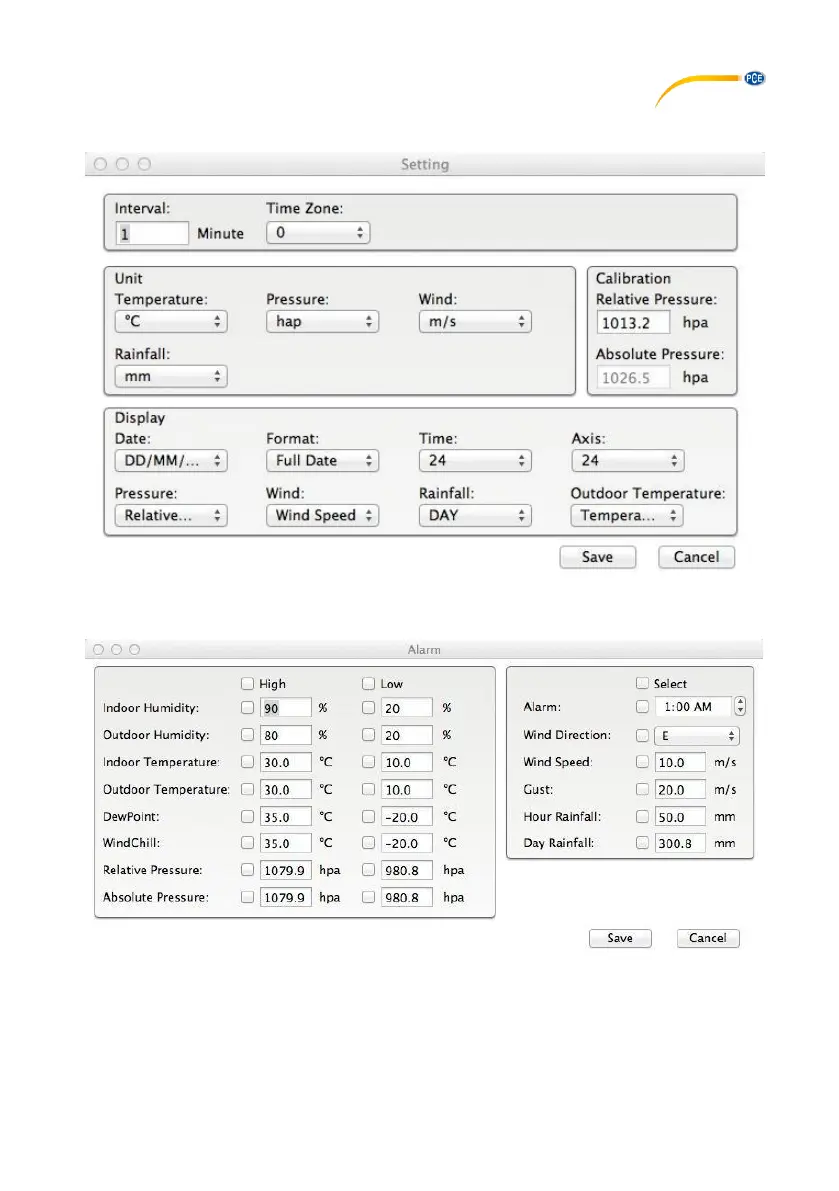839x1191 pixels.
Task: Save the Alarm window settings
Action: pos(620,938)
